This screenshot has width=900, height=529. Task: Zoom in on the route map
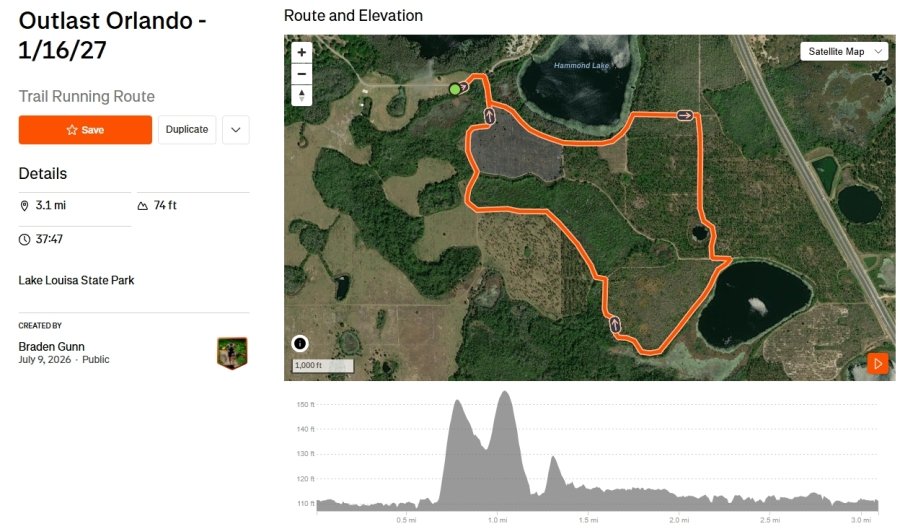point(301,52)
